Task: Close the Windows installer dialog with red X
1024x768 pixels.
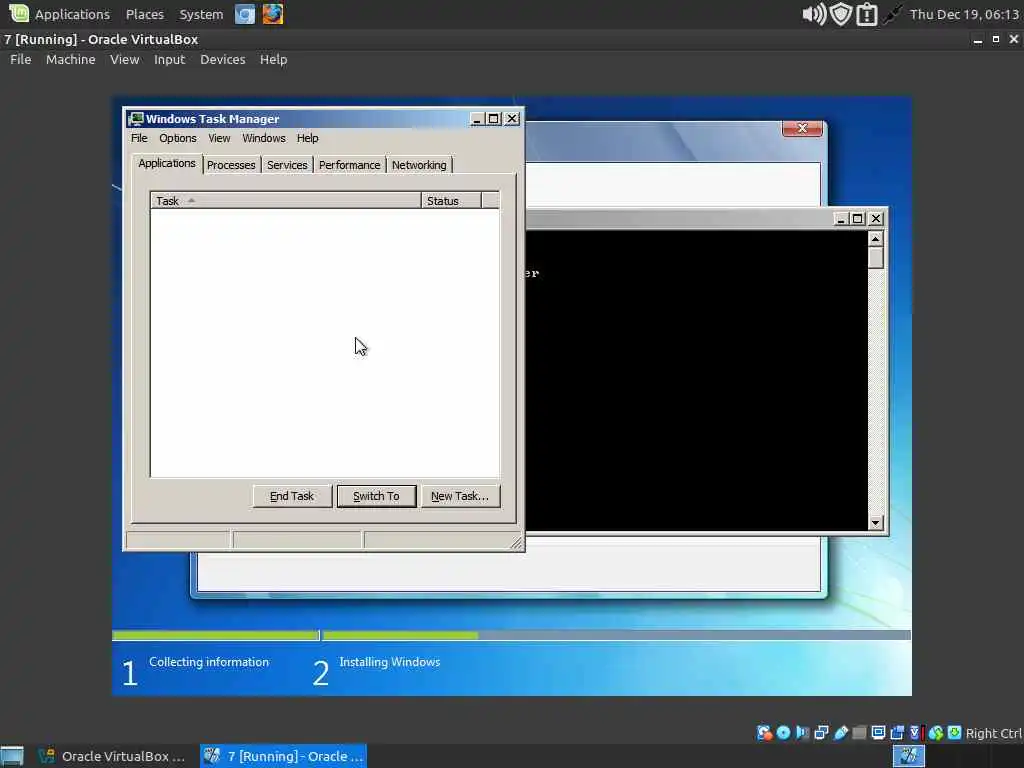Action: coord(803,128)
